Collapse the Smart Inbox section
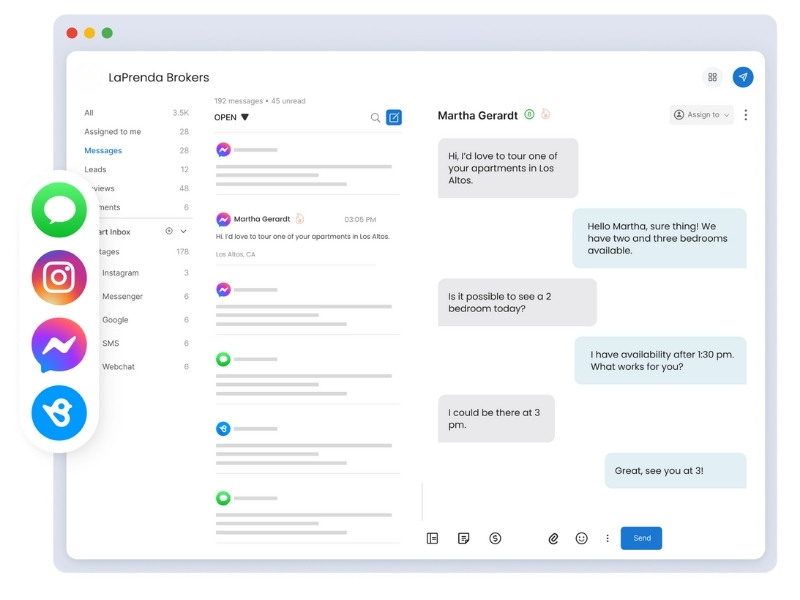Screen dimensions: 800x600 pyautogui.click(x=182, y=230)
